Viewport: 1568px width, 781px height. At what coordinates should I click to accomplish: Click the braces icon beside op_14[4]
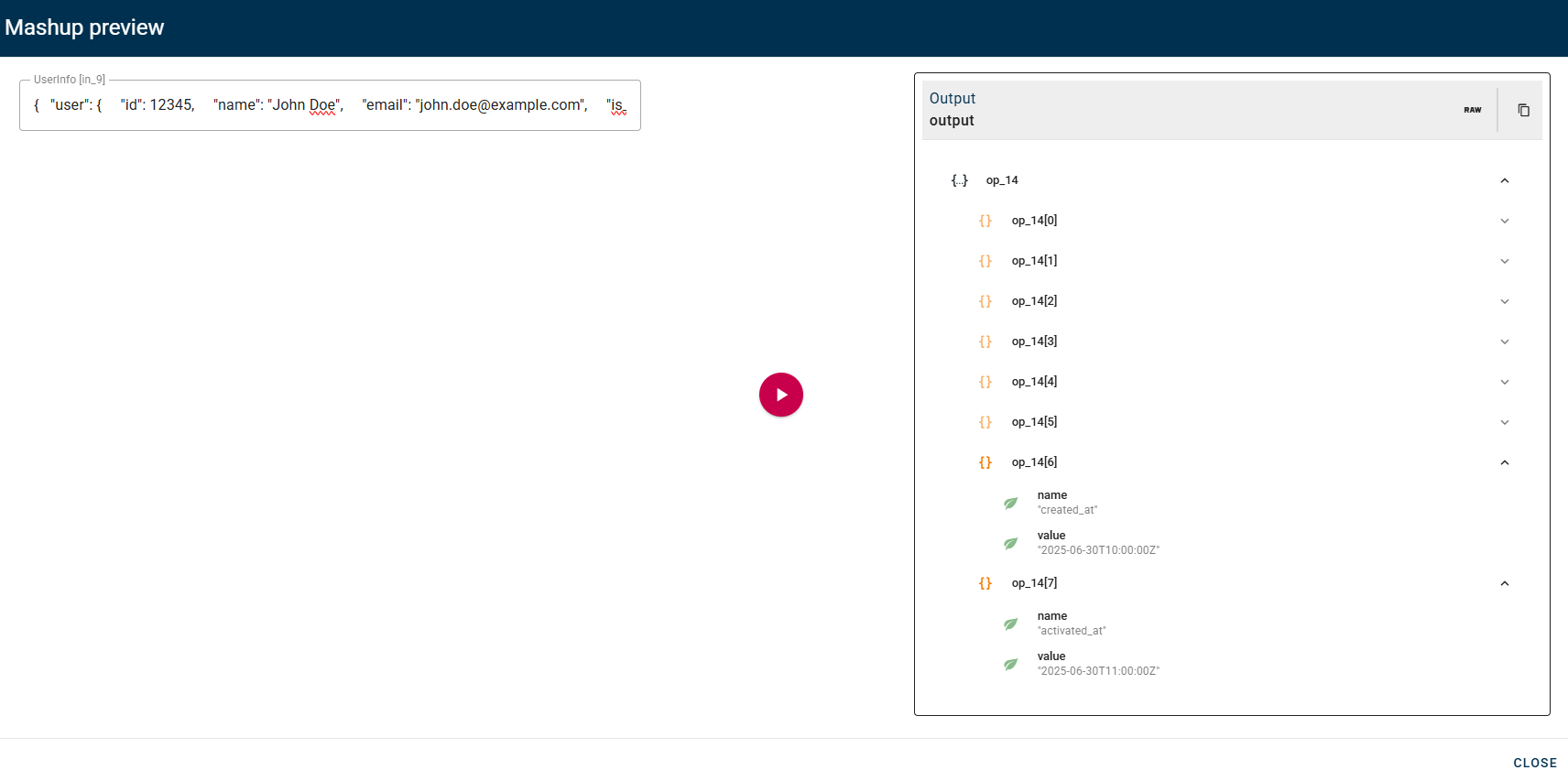click(985, 382)
